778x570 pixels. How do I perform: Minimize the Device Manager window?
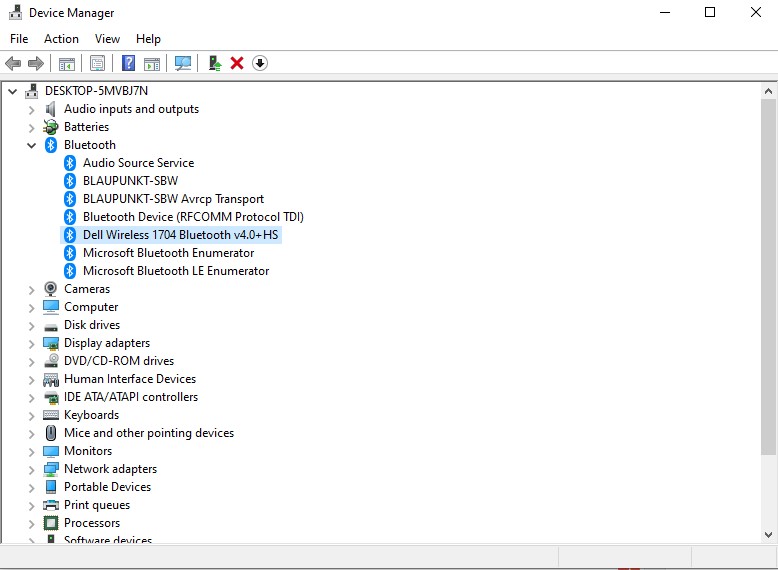pyautogui.click(x=665, y=12)
